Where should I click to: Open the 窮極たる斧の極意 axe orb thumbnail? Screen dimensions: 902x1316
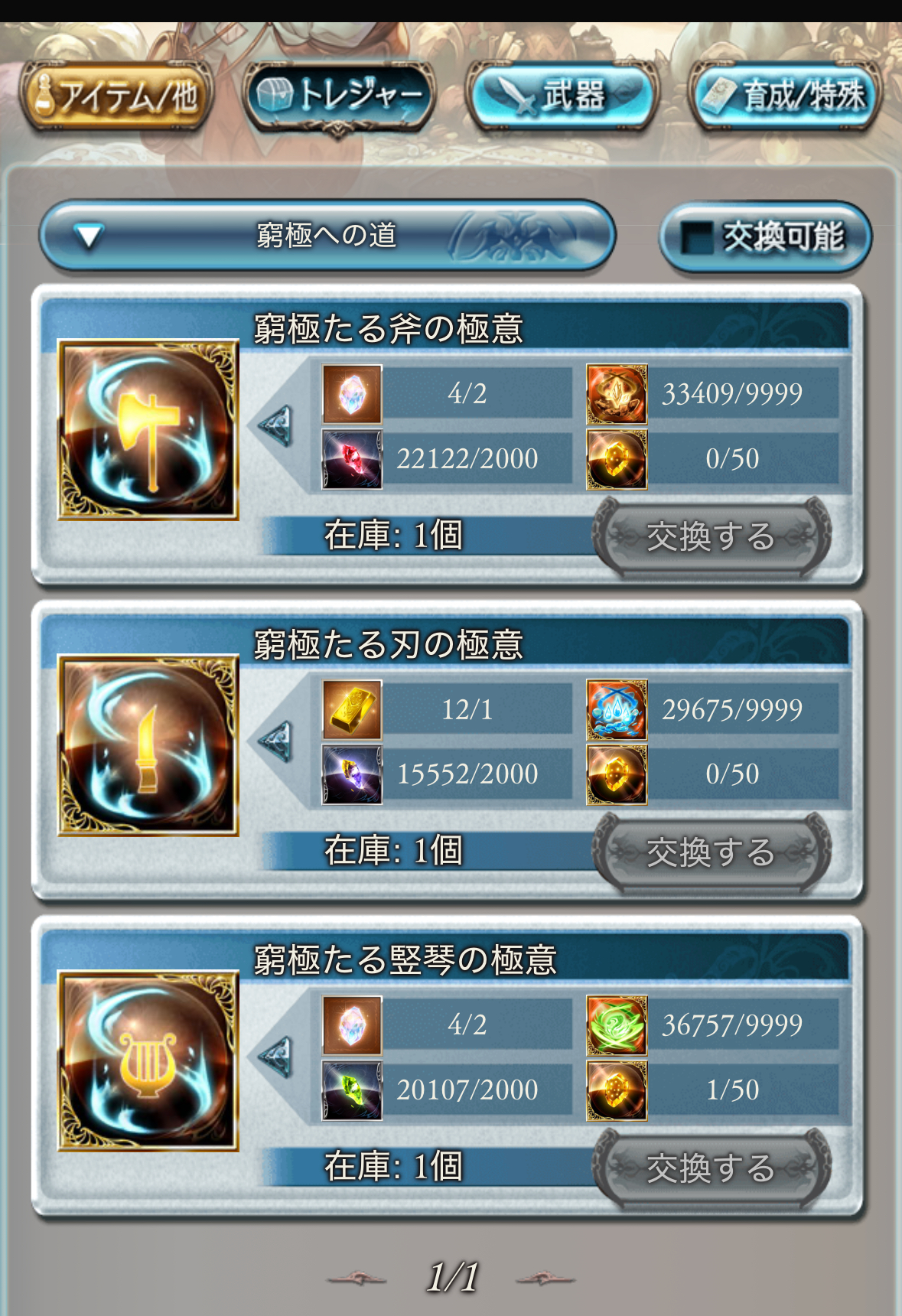click(148, 430)
